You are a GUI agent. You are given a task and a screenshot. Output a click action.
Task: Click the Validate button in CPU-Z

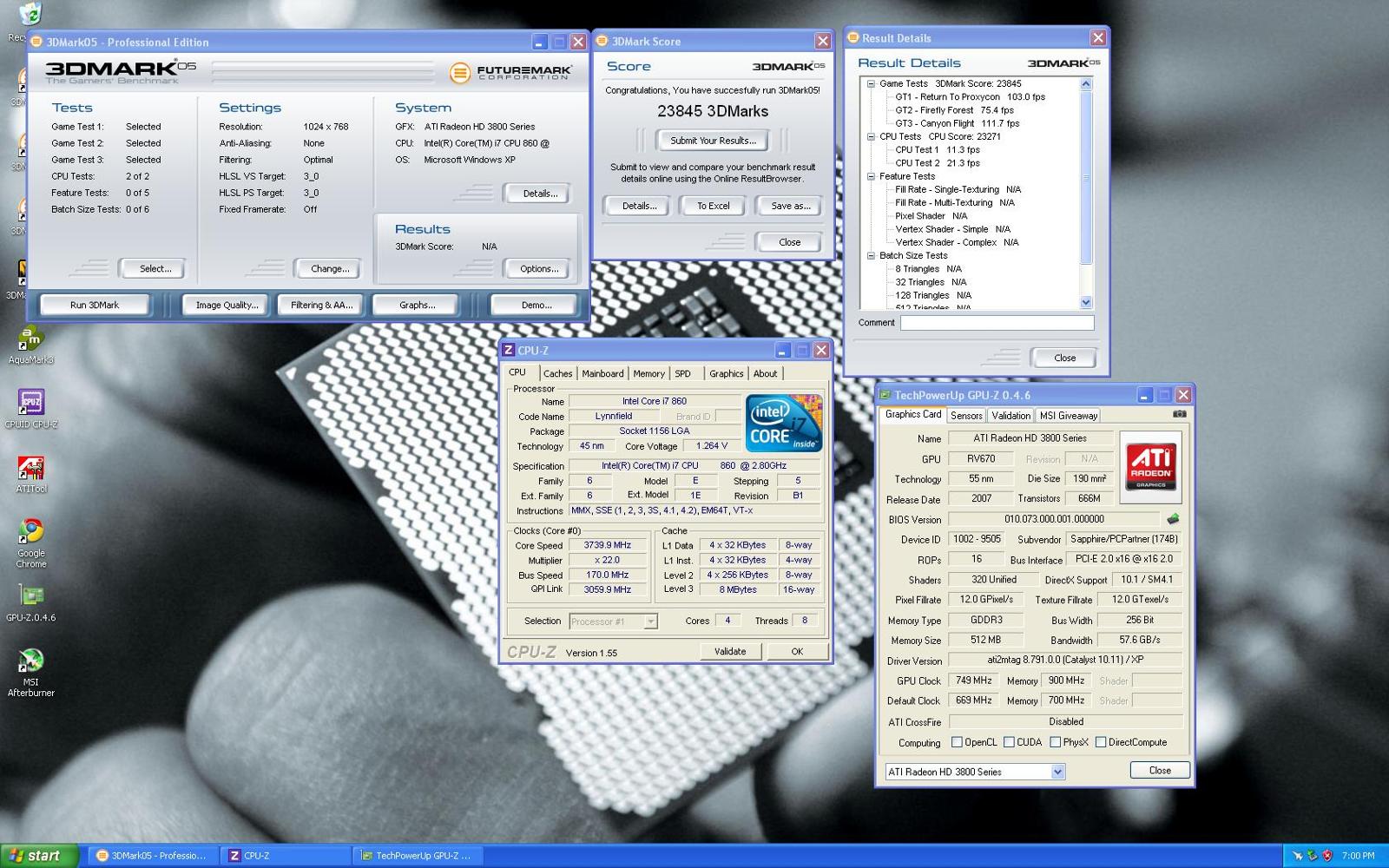click(x=730, y=651)
